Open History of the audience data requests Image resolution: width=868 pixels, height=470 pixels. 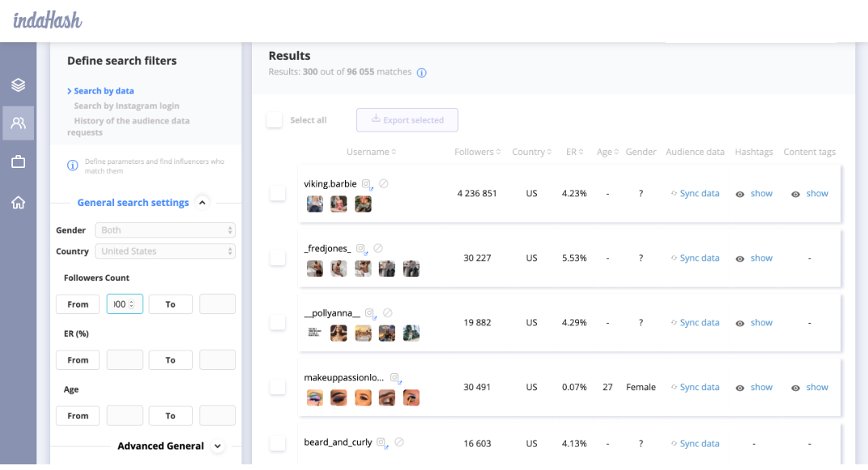pos(128,126)
